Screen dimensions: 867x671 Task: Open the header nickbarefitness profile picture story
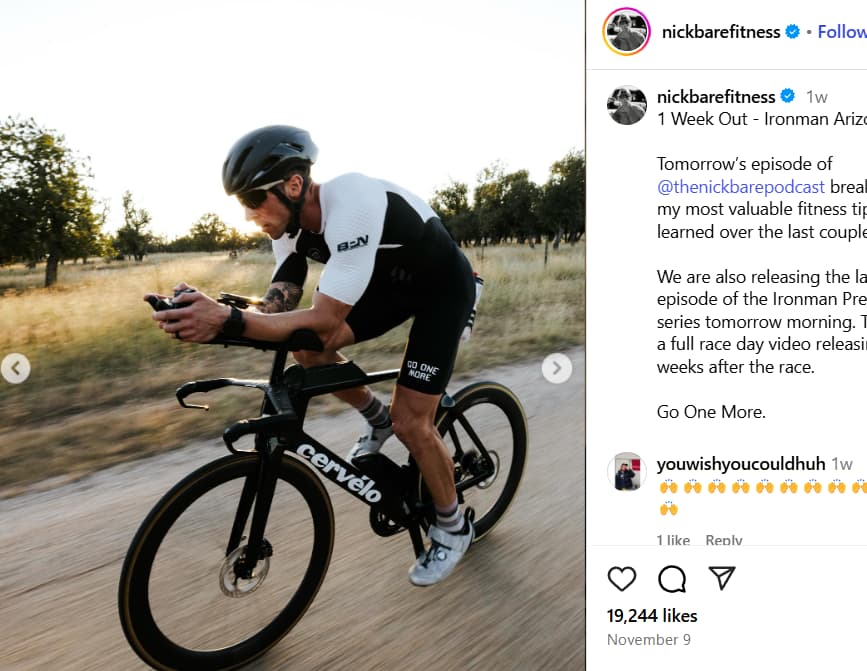[x=627, y=32]
